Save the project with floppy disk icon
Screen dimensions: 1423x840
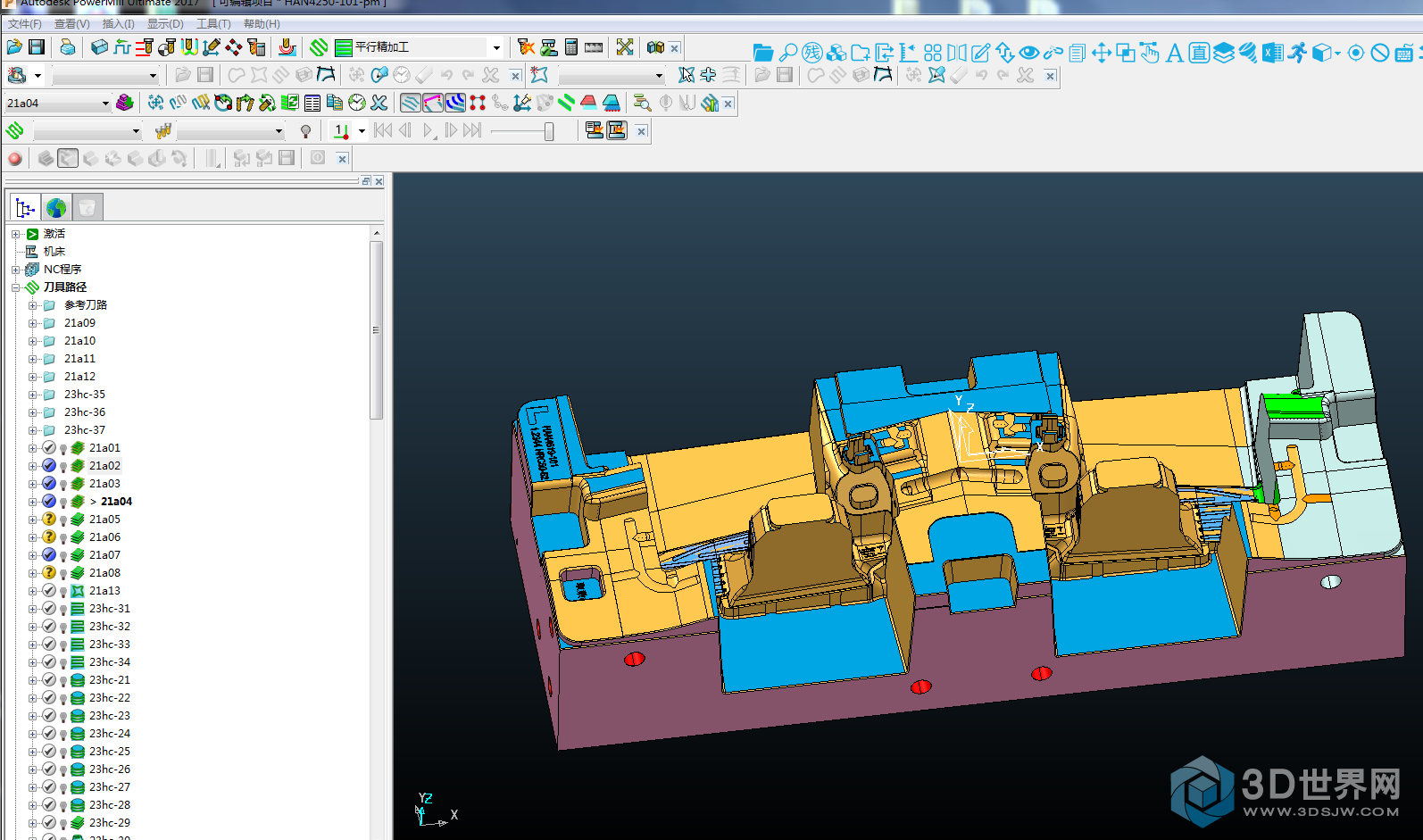[x=37, y=47]
